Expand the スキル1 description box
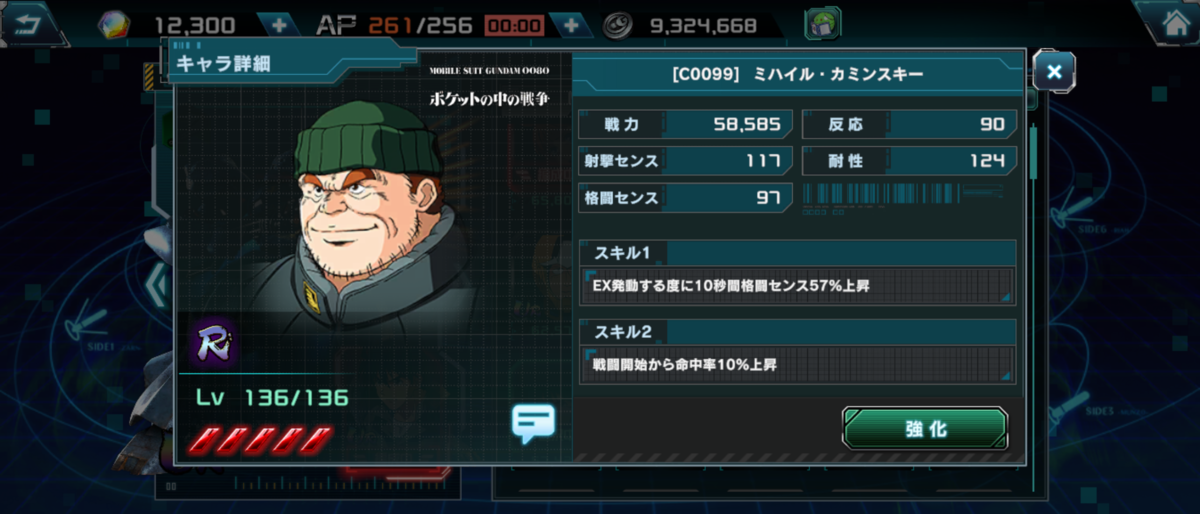Viewport: 1200px width, 514px height. tap(797, 285)
